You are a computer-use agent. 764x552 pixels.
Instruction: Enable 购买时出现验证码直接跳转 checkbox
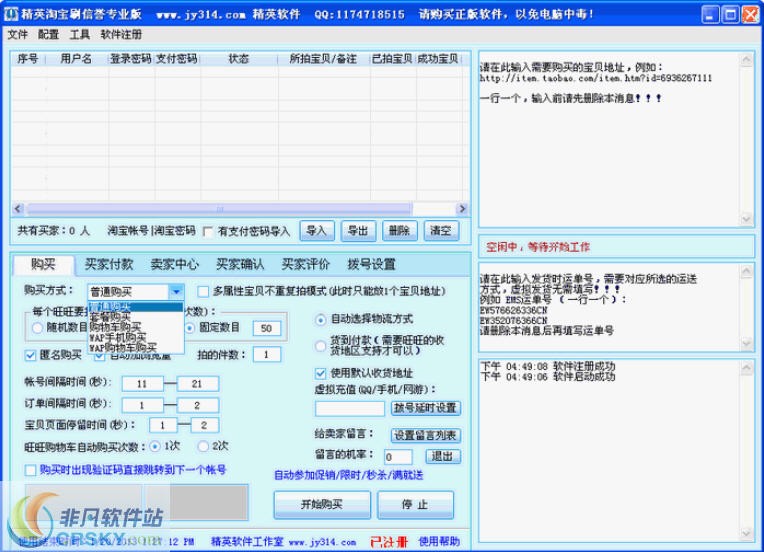30,470
